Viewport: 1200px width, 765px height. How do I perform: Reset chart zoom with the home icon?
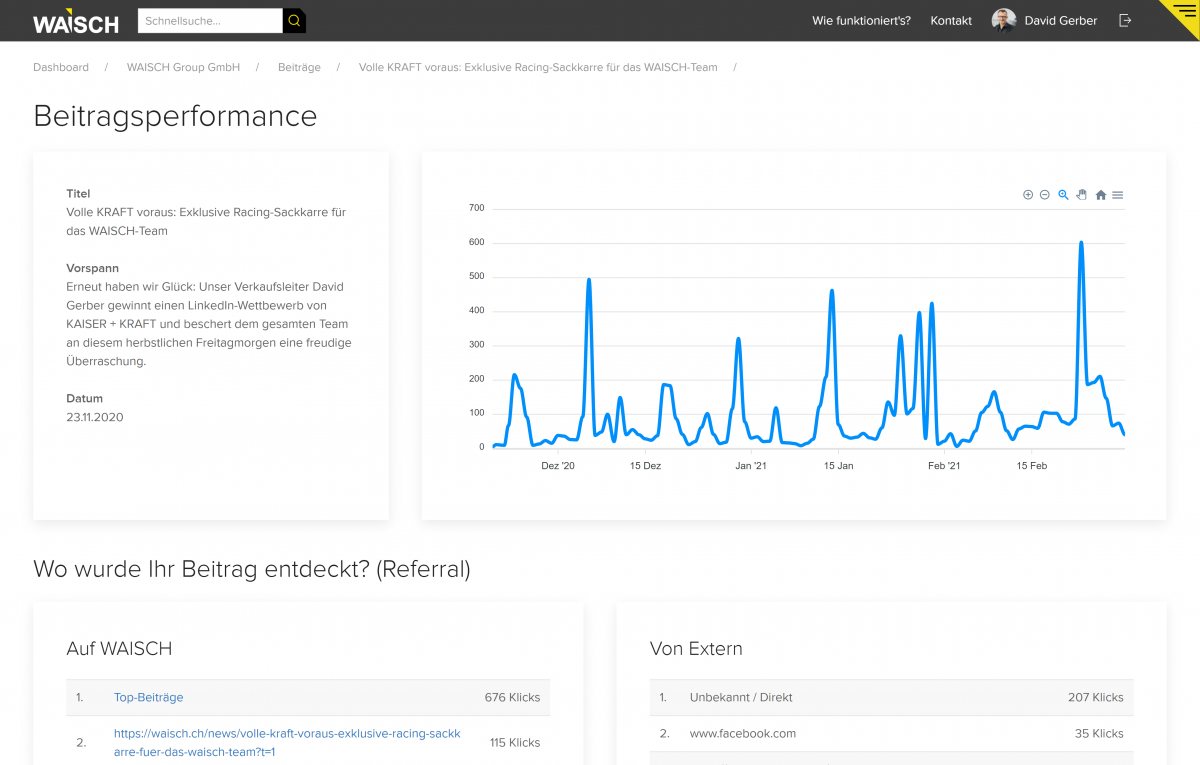1101,195
